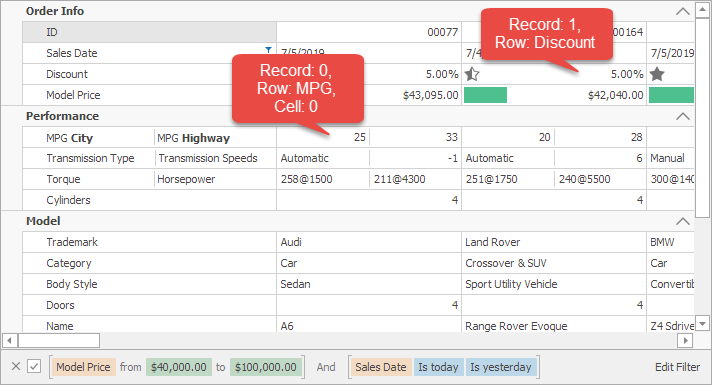Collapse the Model category chevron
Screen dimensions: 712x385
click(x=682, y=222)
